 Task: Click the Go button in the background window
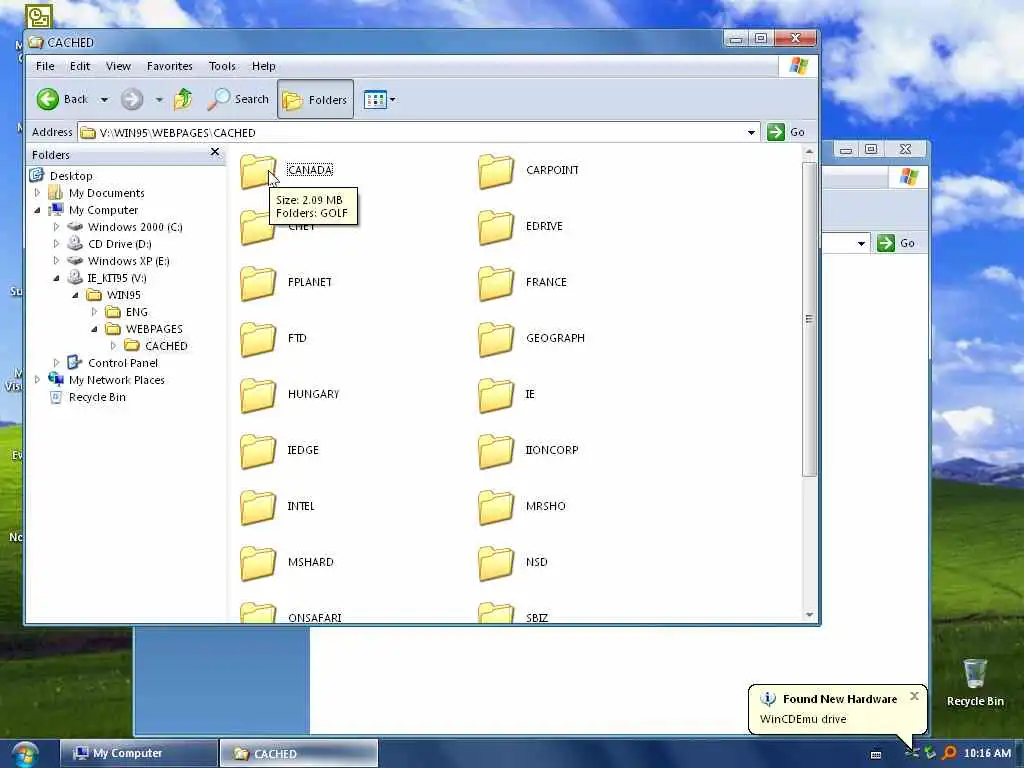(897, 243)
